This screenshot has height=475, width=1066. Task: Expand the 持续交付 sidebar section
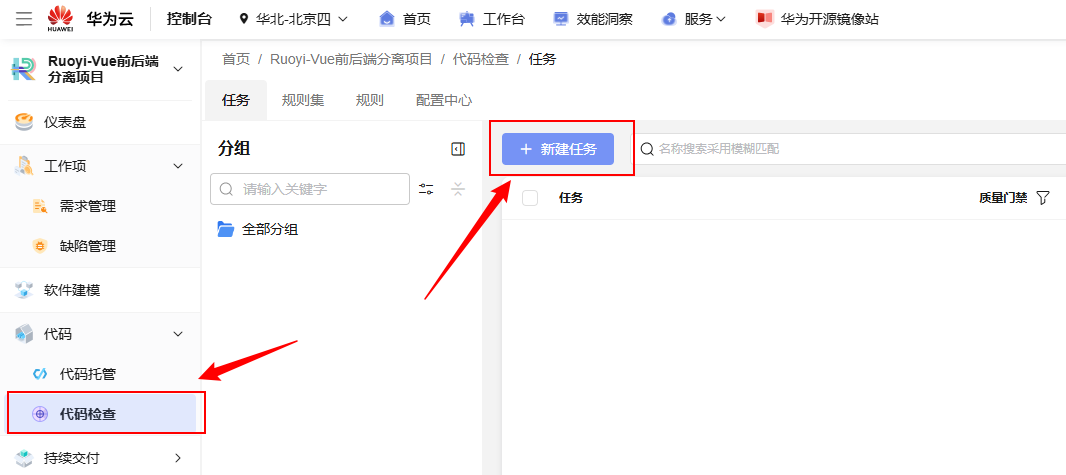[178, 457]
